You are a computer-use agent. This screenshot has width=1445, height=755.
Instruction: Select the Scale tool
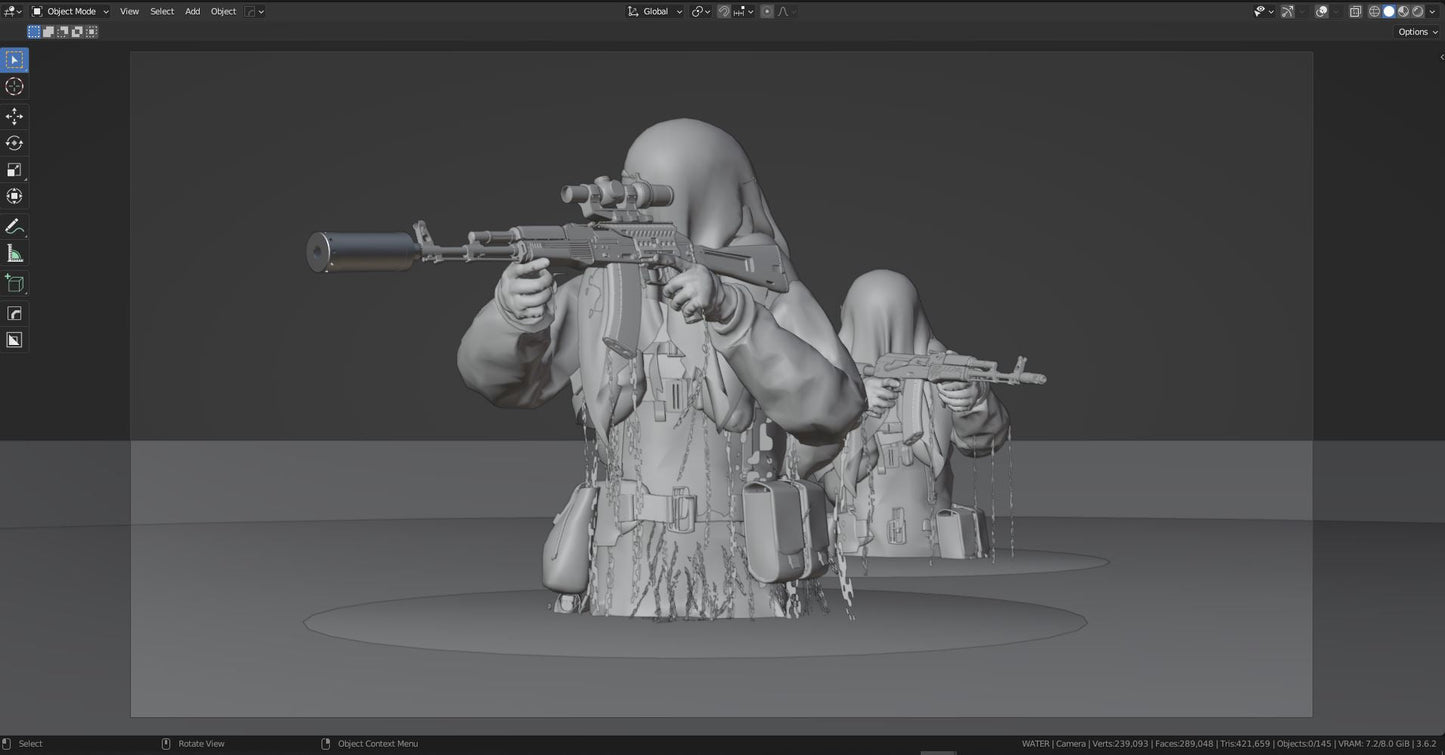pos(14,169)
